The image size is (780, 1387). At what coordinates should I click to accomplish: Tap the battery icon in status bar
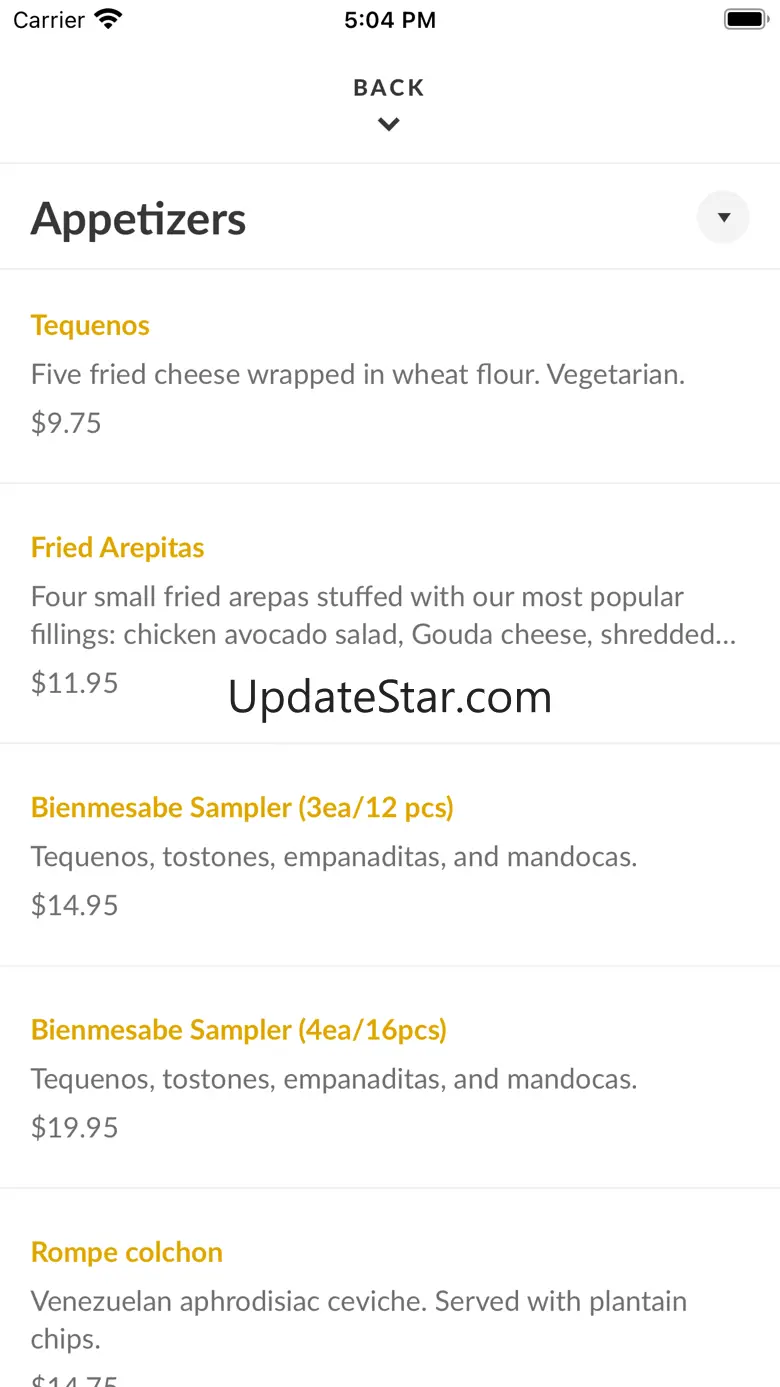[744, 20]
